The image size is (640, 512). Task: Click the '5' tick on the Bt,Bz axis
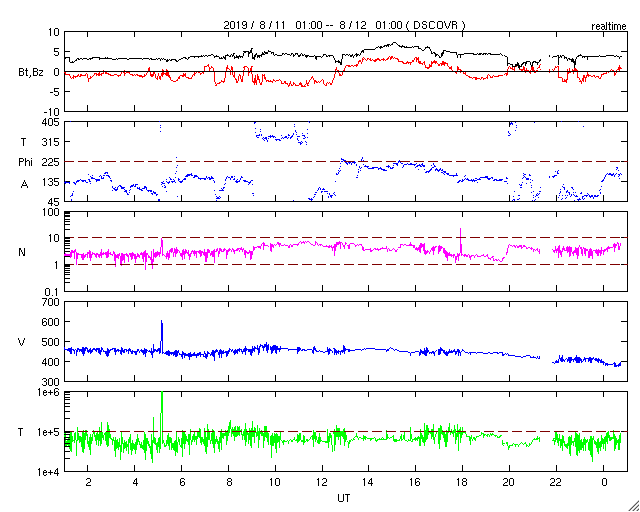(56, 51)
